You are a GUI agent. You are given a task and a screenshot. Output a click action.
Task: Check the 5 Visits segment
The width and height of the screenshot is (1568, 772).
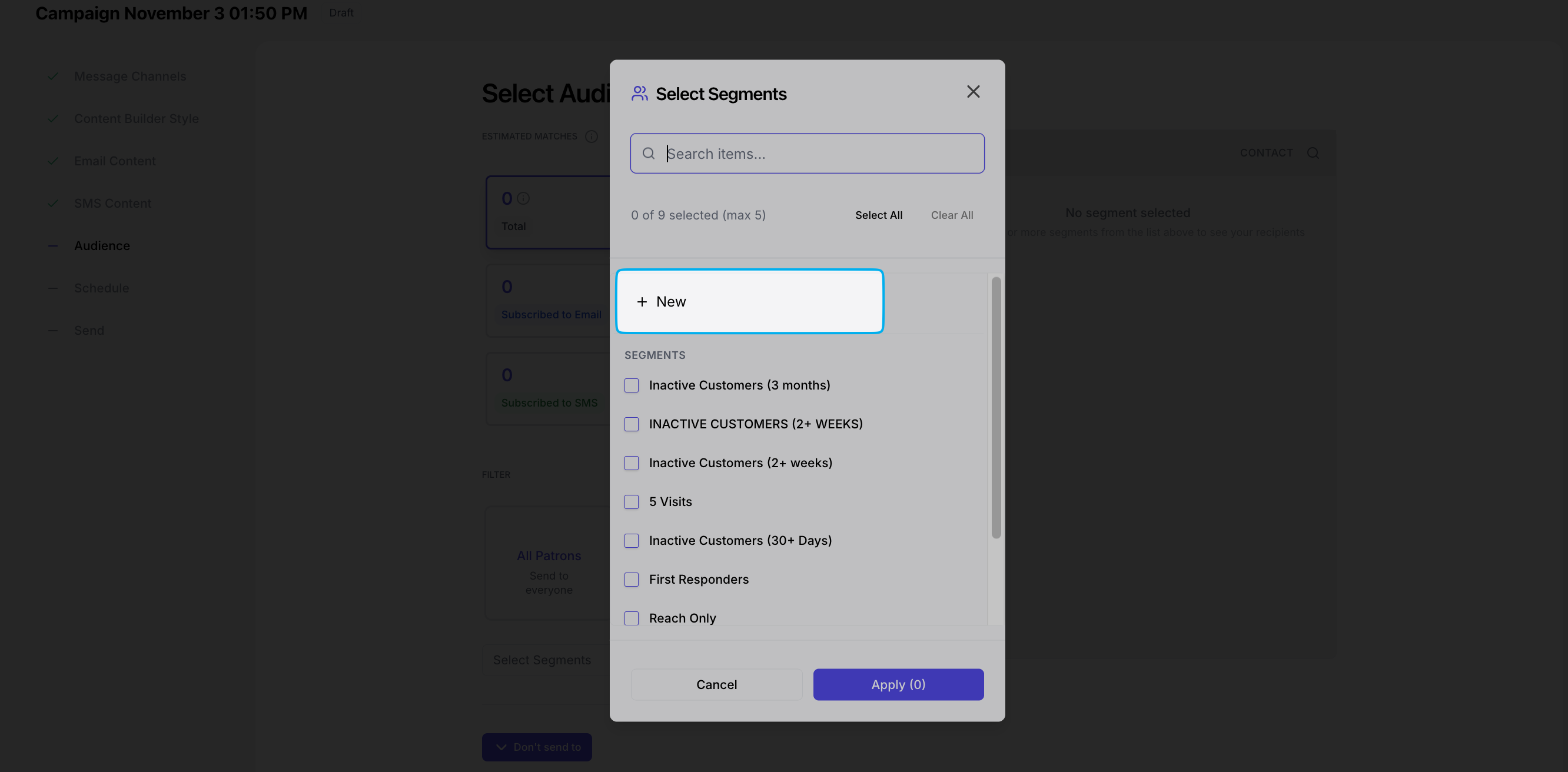click(631, 502)
